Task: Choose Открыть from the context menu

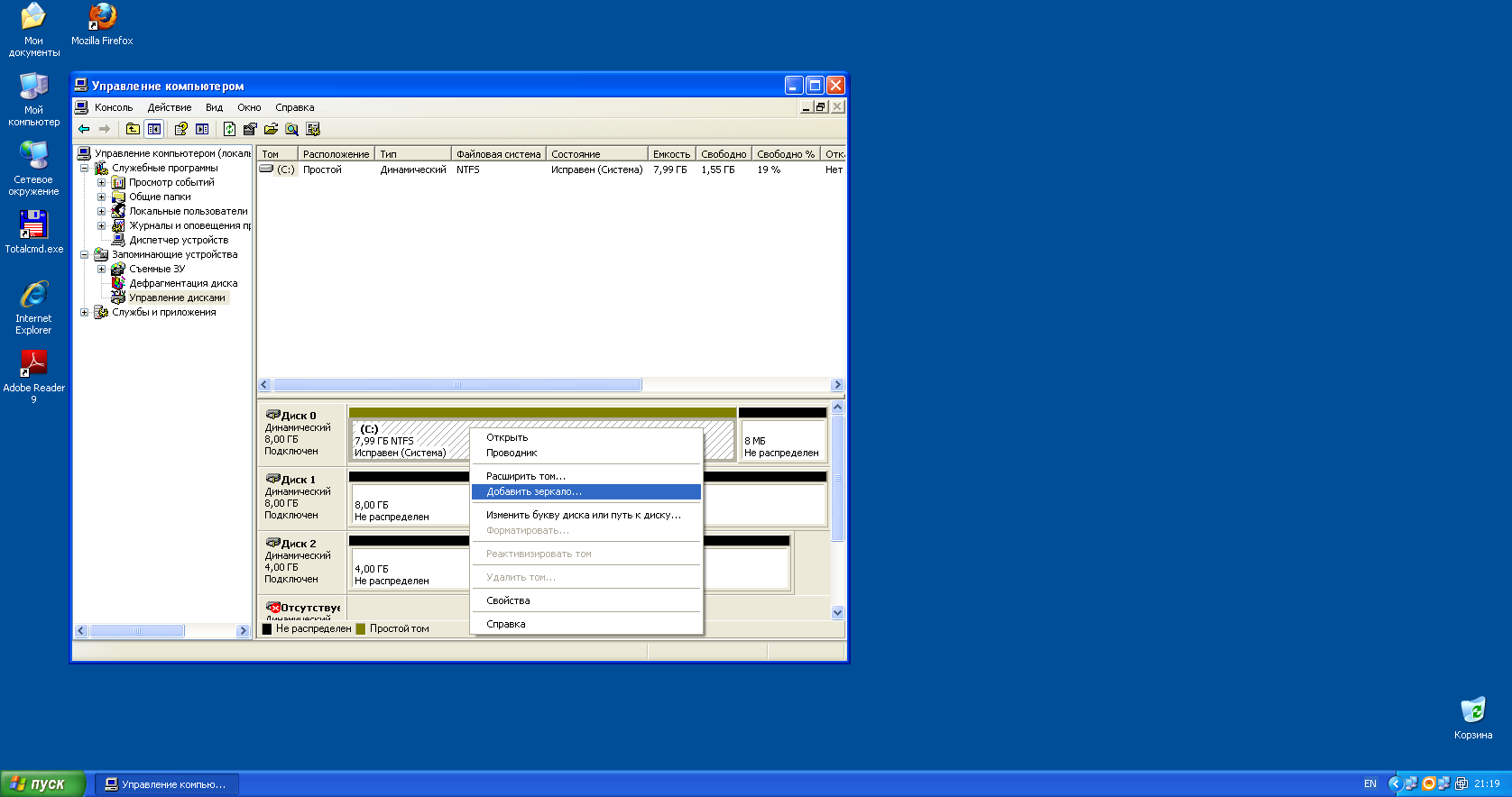Action: (586, 438)
